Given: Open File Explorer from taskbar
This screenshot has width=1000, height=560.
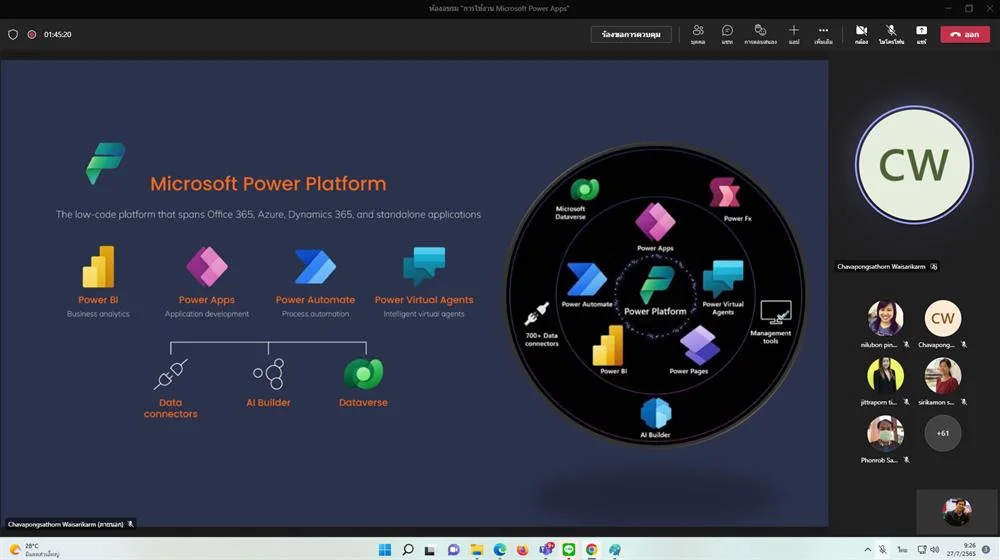Looking at the screenshot, I should 476,550.
